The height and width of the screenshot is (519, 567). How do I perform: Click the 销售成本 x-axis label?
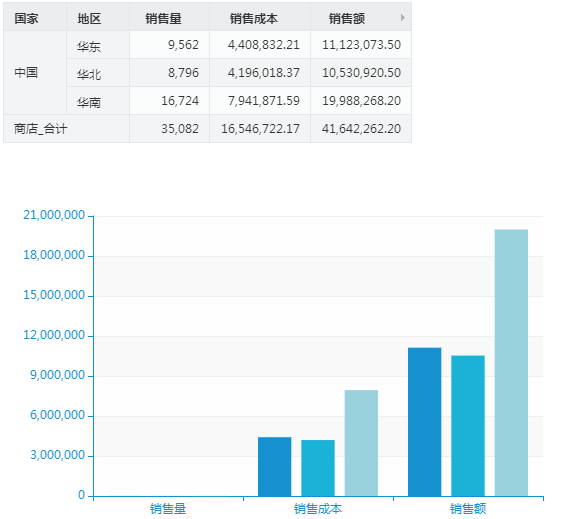click(318, 509)
